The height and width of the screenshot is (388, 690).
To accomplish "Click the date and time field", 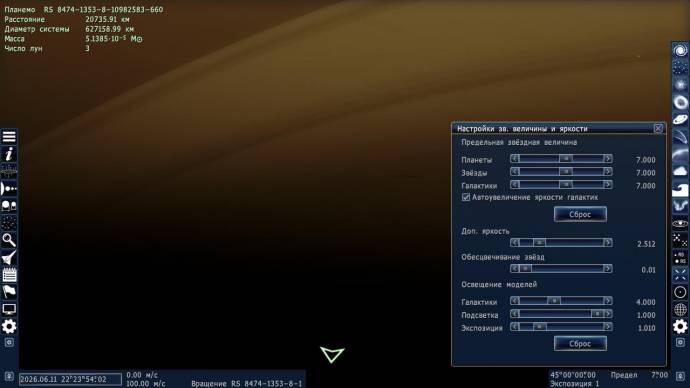I will point(70,379).
